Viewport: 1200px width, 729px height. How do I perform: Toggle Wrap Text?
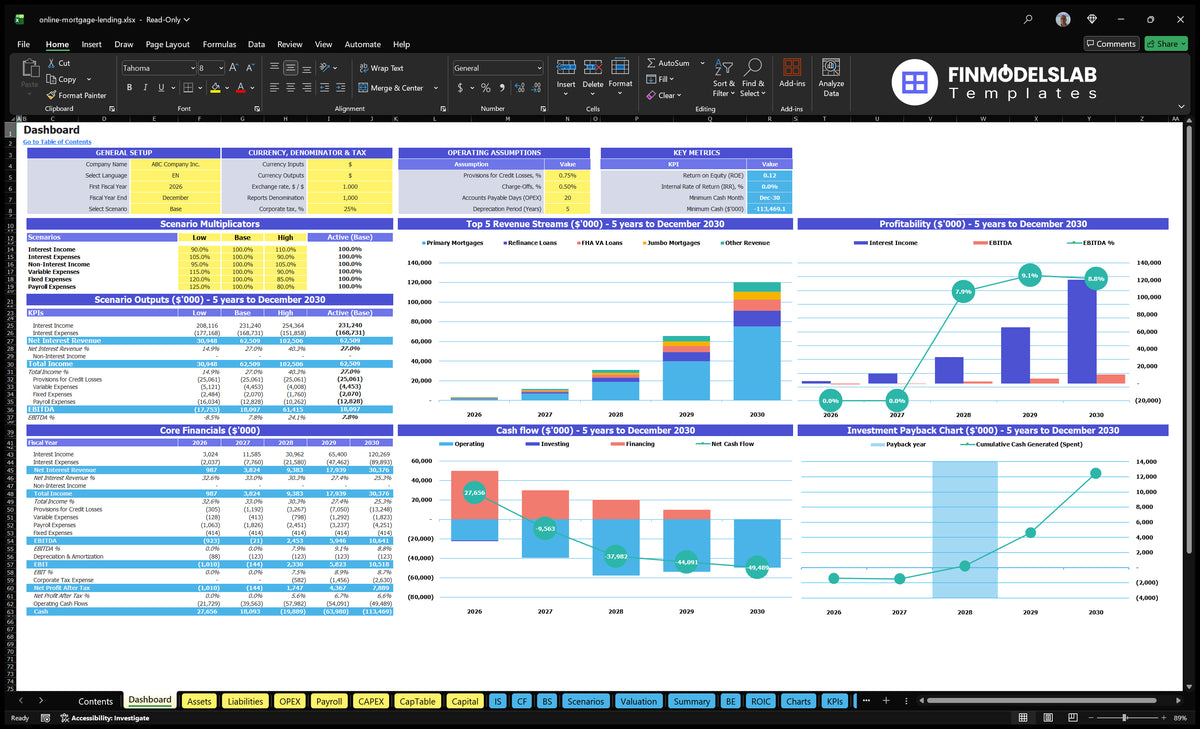point(381,68)
